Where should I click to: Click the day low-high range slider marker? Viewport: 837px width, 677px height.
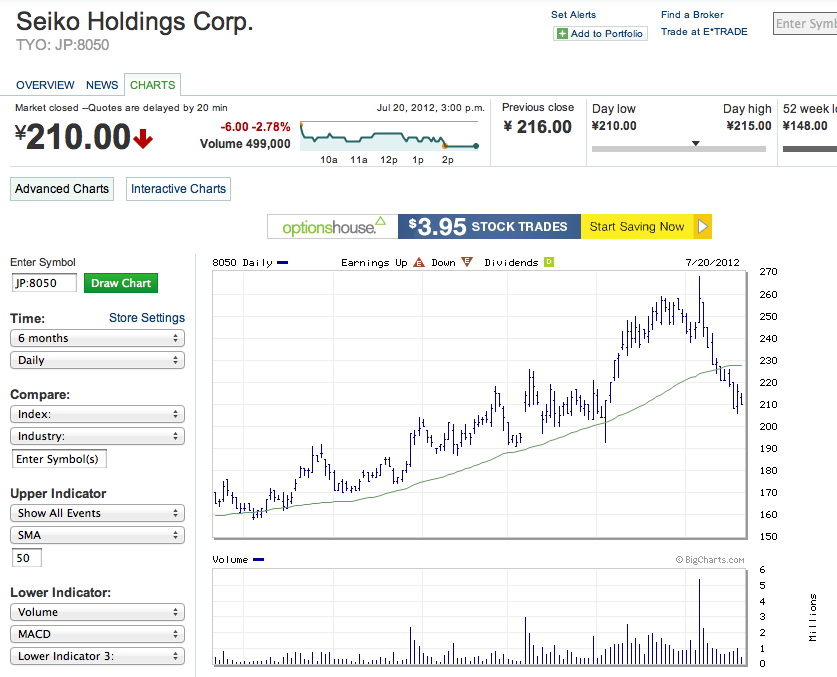696,144
